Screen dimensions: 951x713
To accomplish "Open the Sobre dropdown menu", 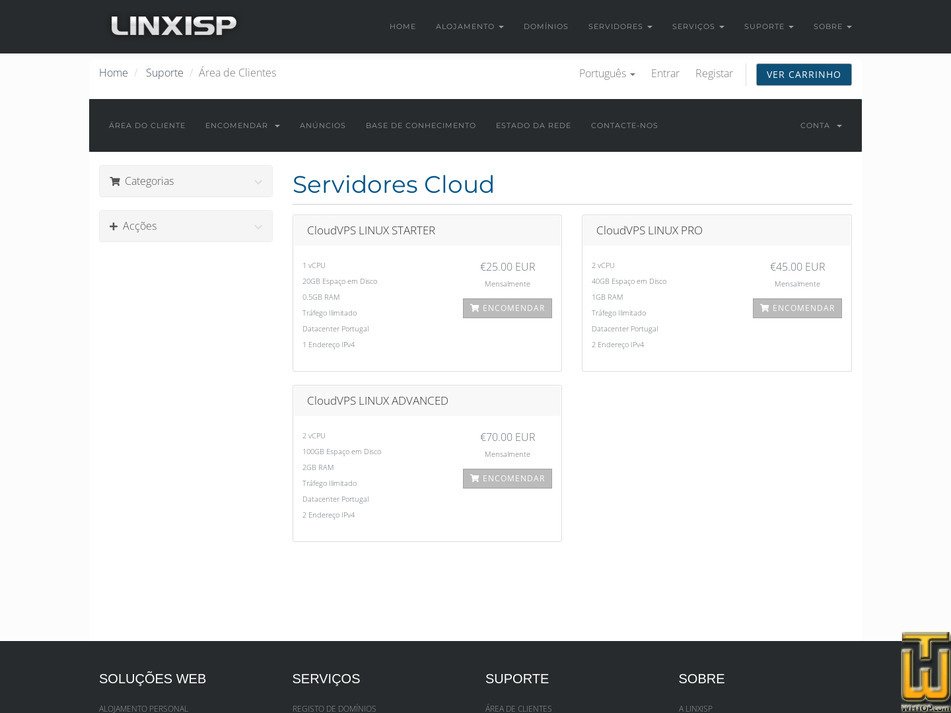I will (832, 27).
